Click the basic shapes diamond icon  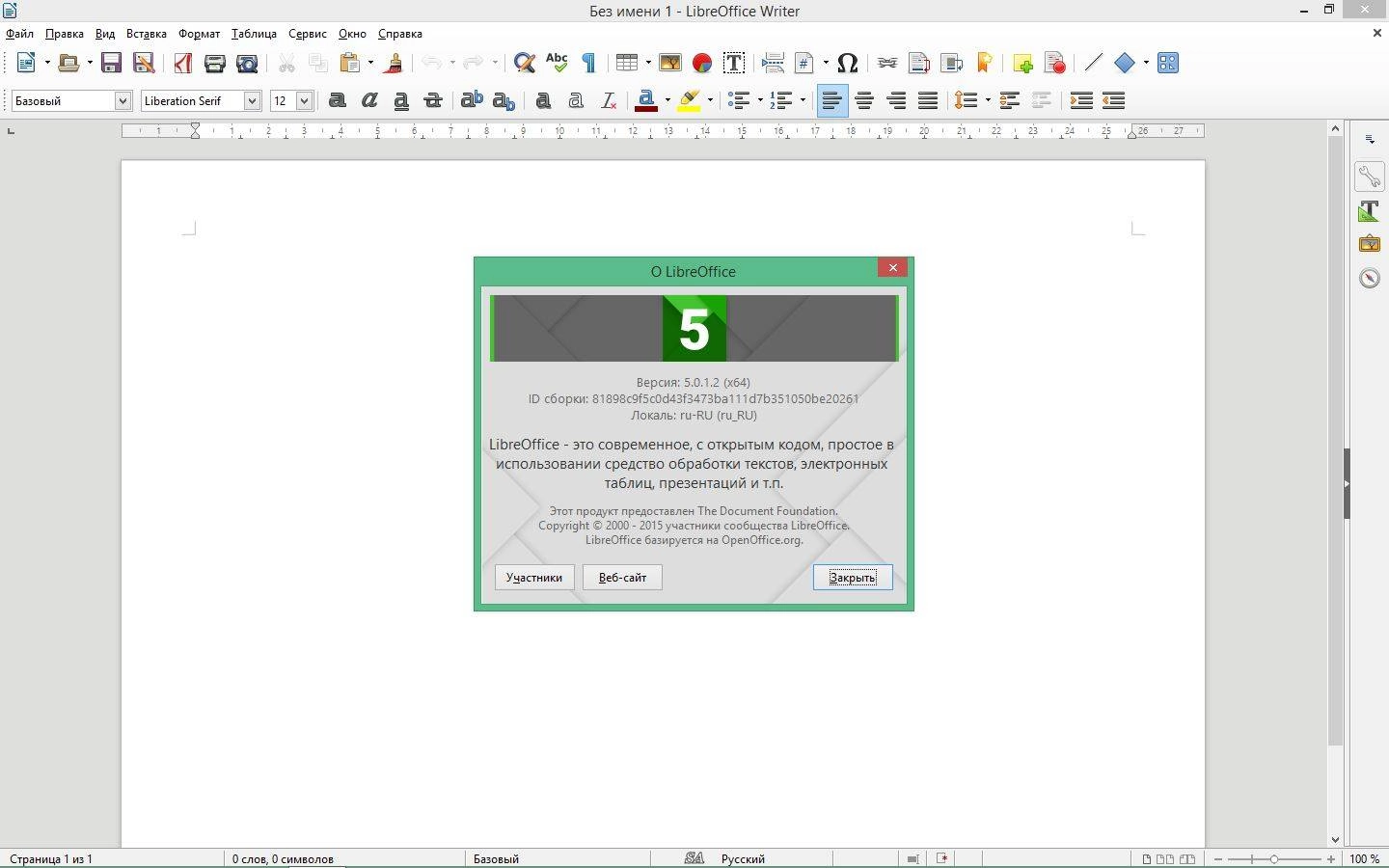[1125, 64]
